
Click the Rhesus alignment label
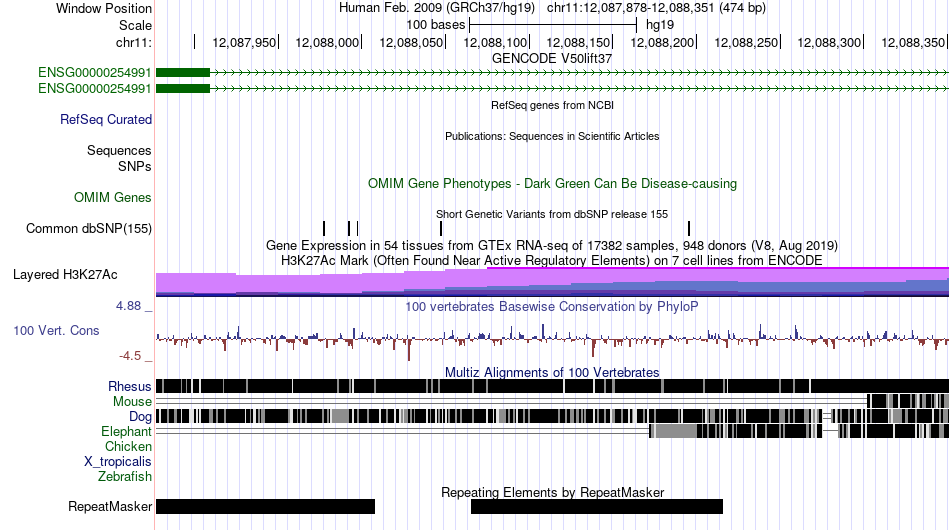click(130, 386)
